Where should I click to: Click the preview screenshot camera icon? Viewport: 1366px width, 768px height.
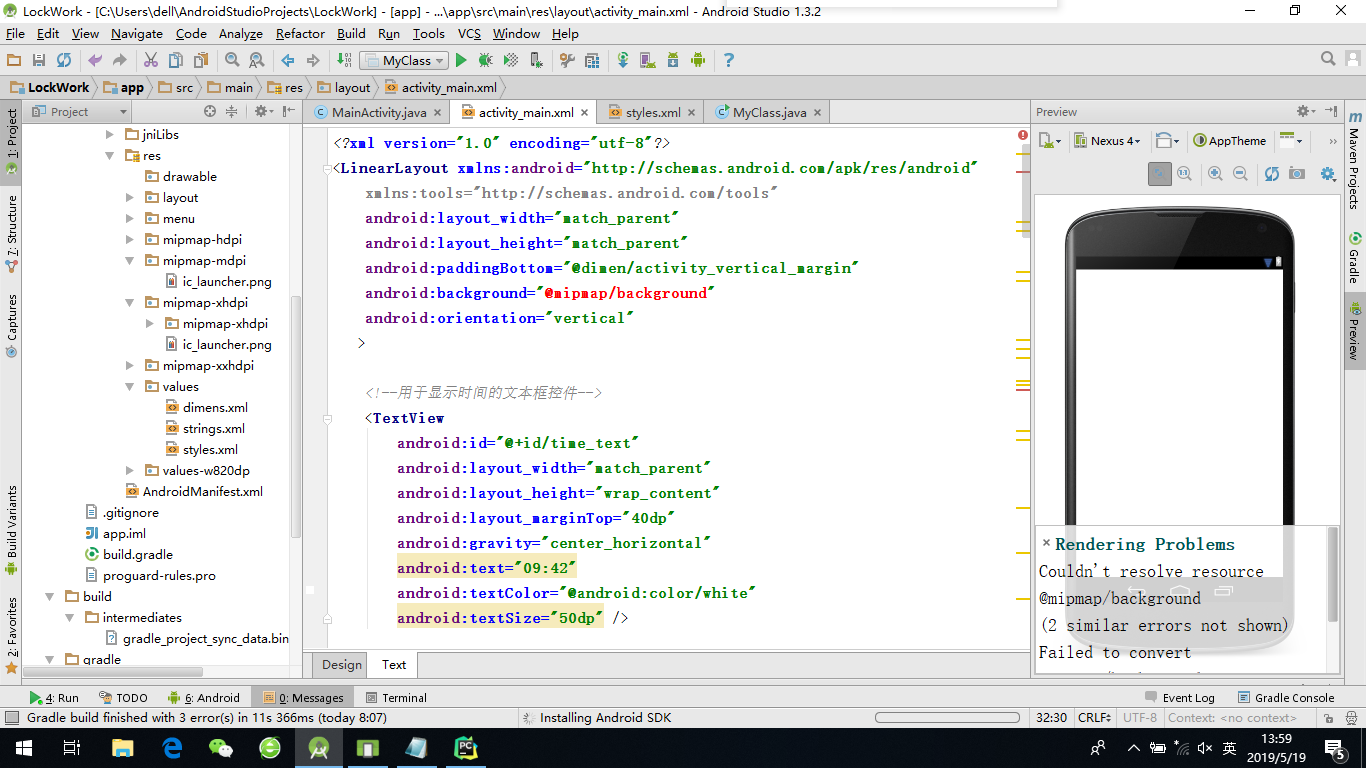1297,174
